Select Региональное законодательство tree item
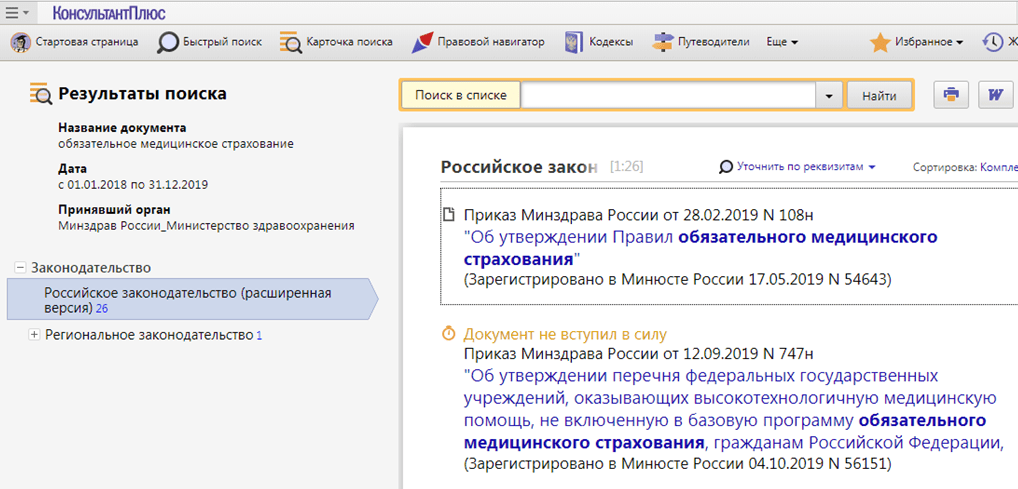The width and height of the screenshot is (1018, 489). 153,335
